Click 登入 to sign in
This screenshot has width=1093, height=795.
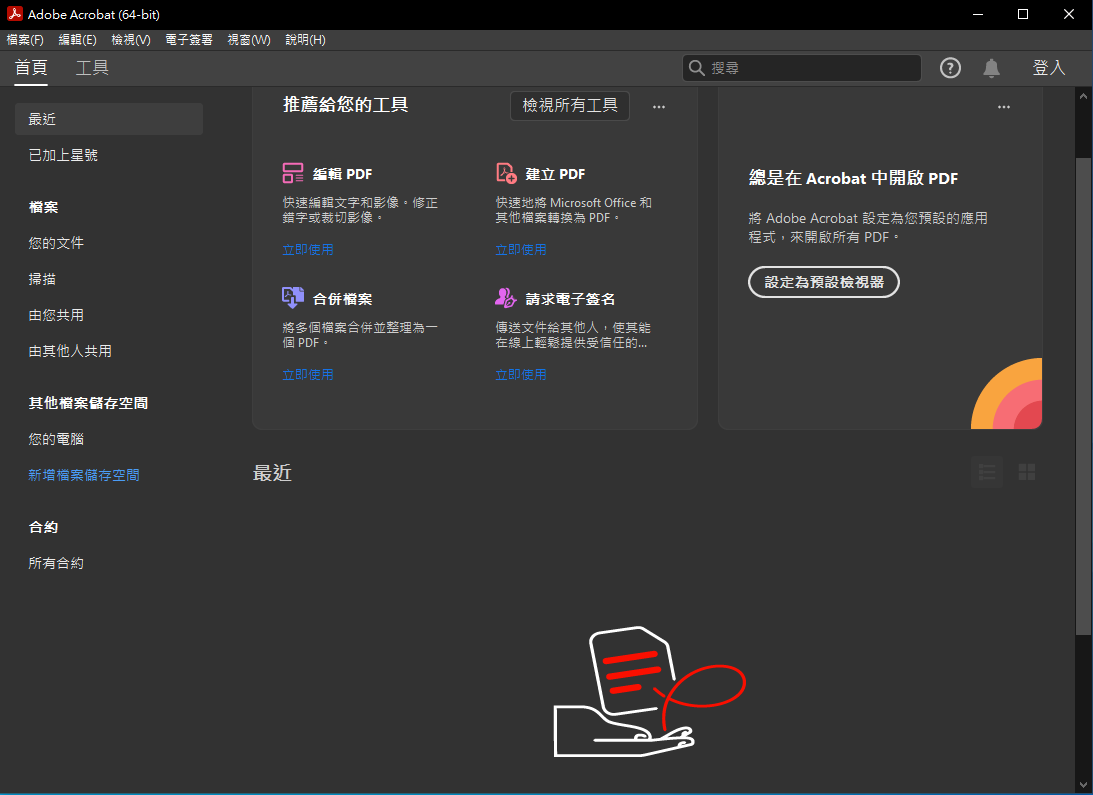1049,68
